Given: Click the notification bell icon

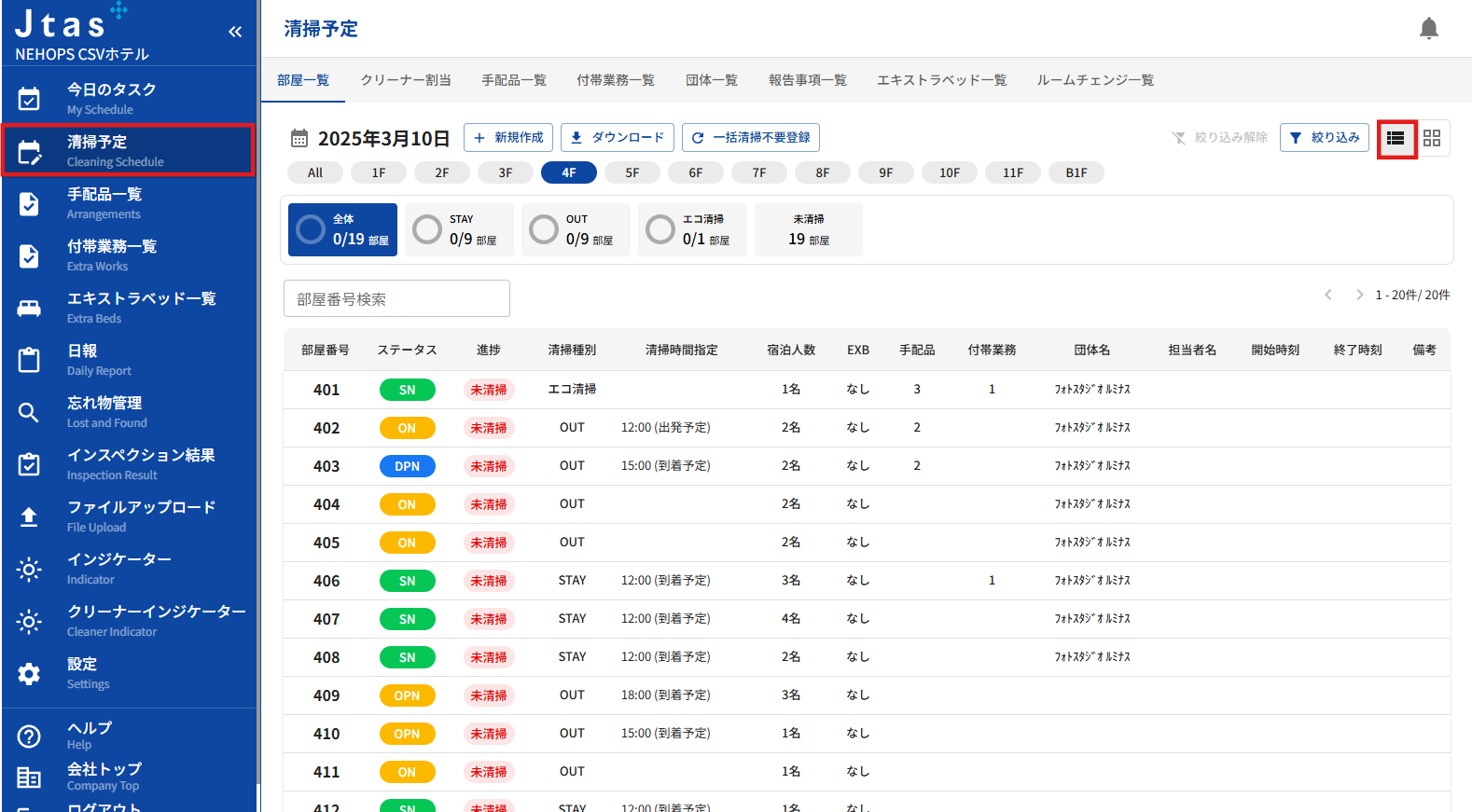Looking at the screenshot, I should coord(1428,29).
